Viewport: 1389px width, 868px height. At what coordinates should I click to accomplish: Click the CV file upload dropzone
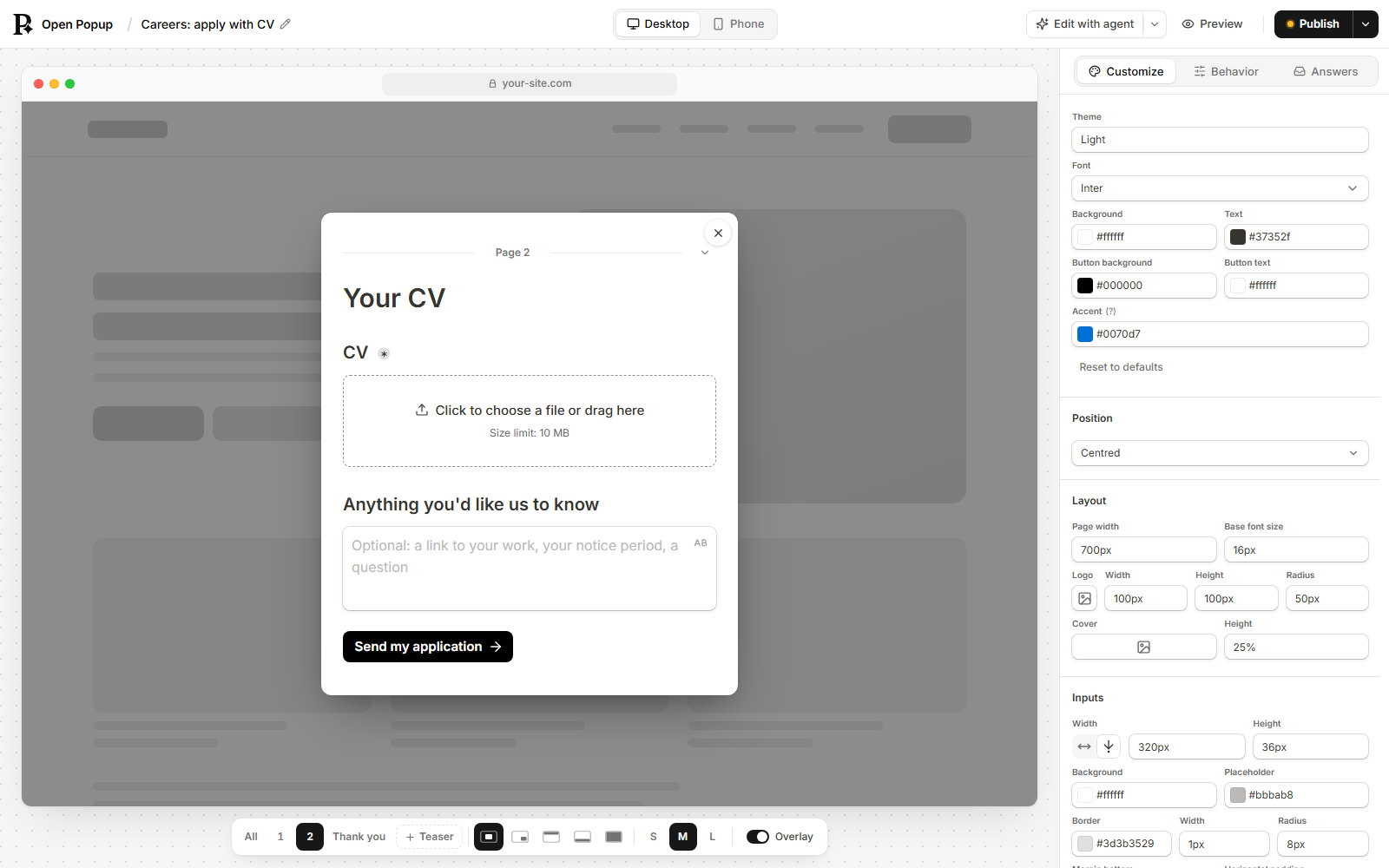(530, 421)
